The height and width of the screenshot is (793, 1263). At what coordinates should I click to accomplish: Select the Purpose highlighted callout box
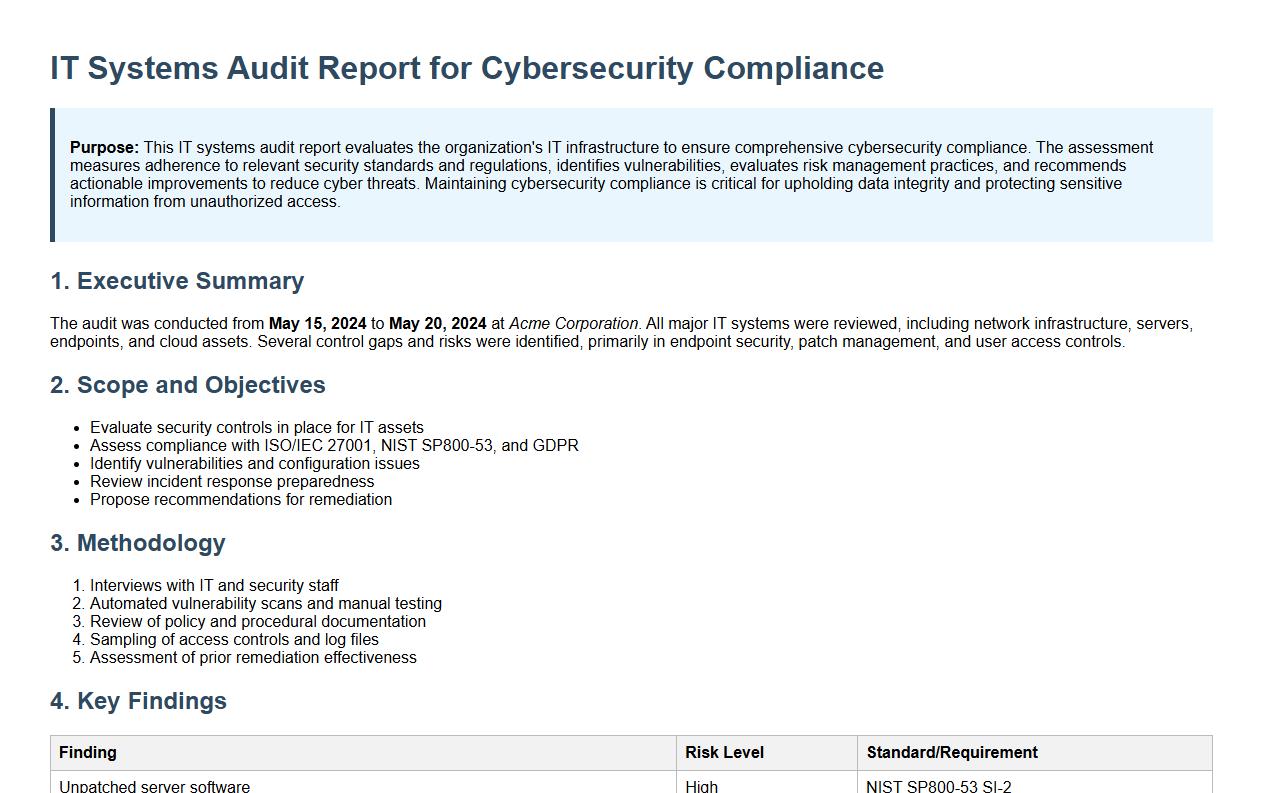[x=631, y=172]
